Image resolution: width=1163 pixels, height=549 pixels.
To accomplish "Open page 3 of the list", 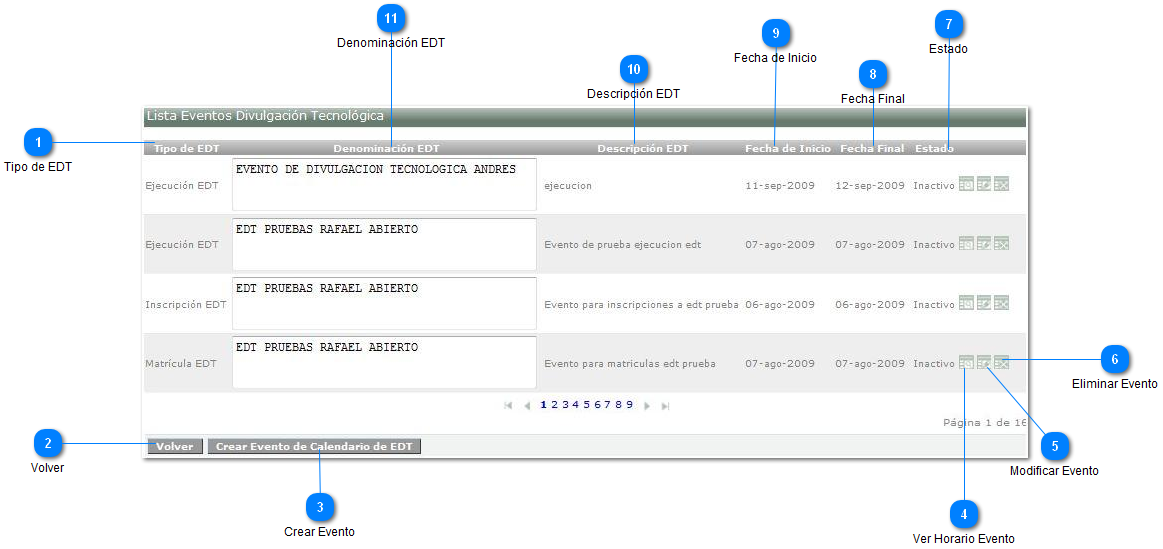I will (565, 404).
